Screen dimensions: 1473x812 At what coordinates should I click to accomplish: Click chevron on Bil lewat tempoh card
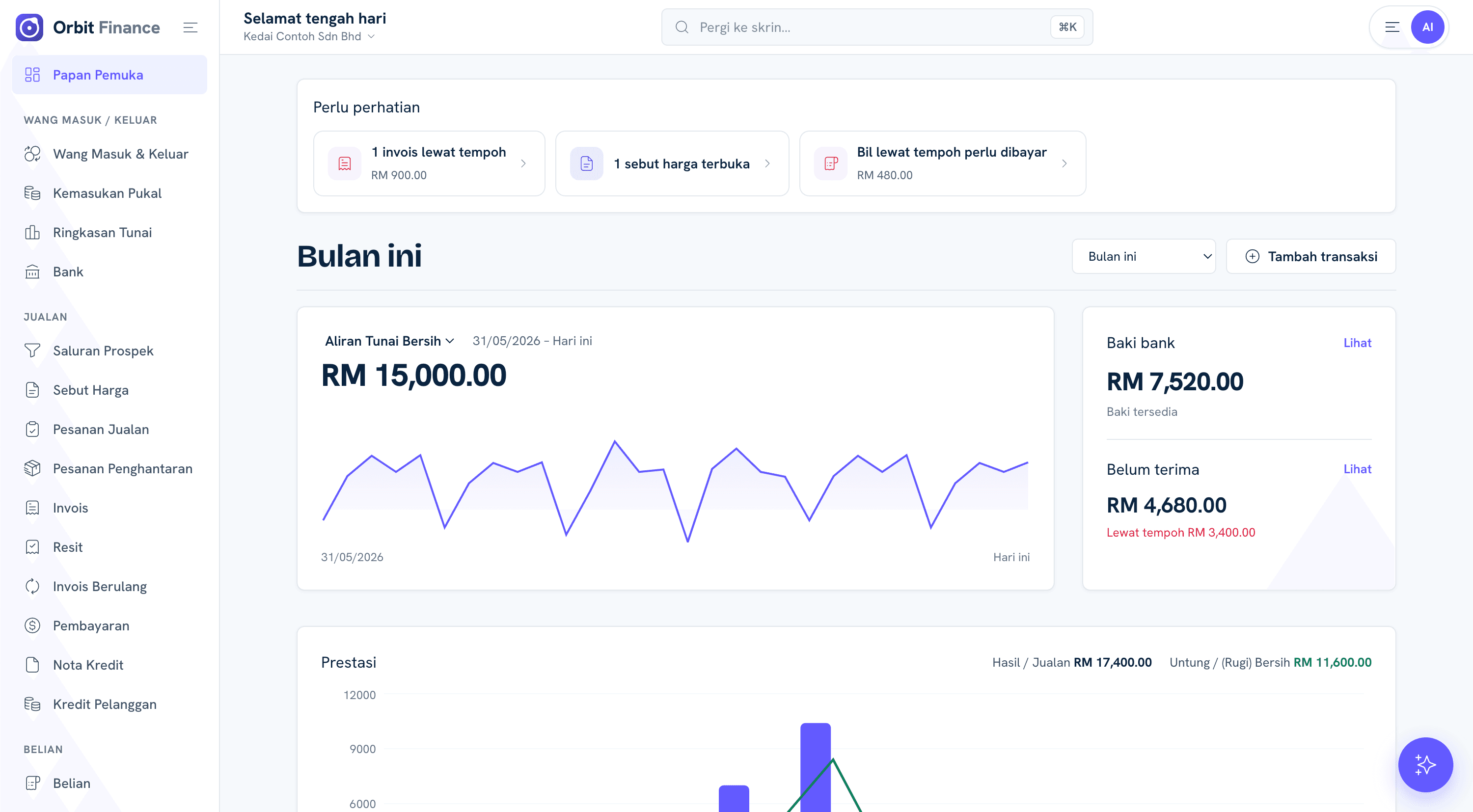pos(1064,164)
